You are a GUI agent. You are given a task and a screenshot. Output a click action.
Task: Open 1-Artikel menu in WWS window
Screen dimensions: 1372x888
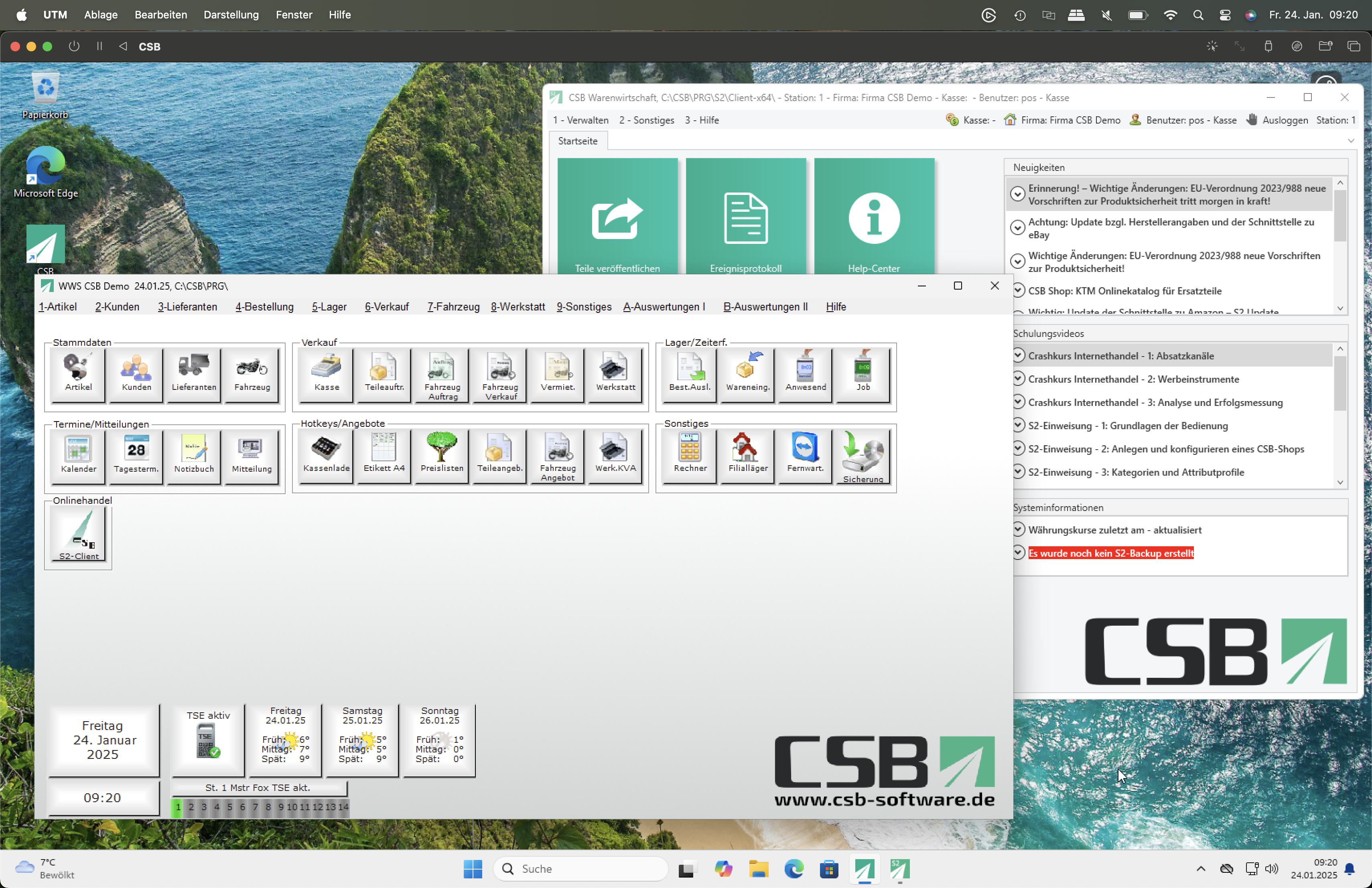tap(58, 306)
